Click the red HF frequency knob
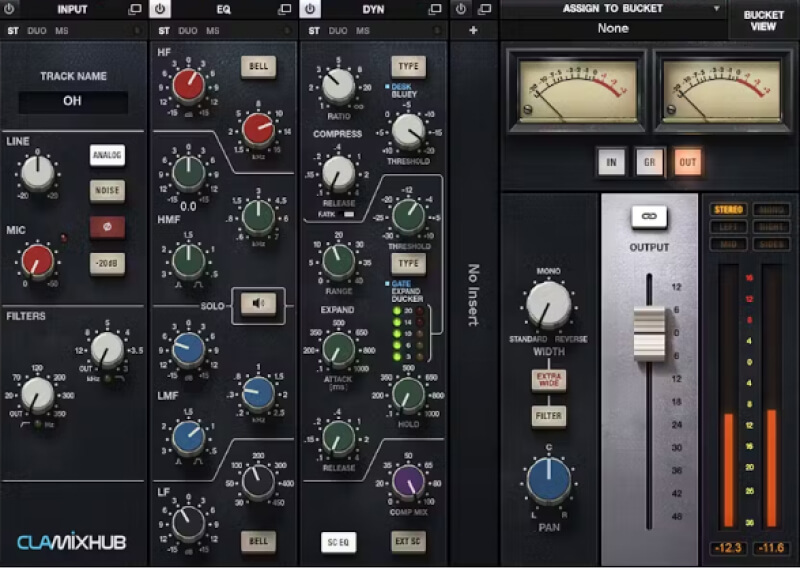This screenshot has width=800, height=568. click(x=258, y=129)
